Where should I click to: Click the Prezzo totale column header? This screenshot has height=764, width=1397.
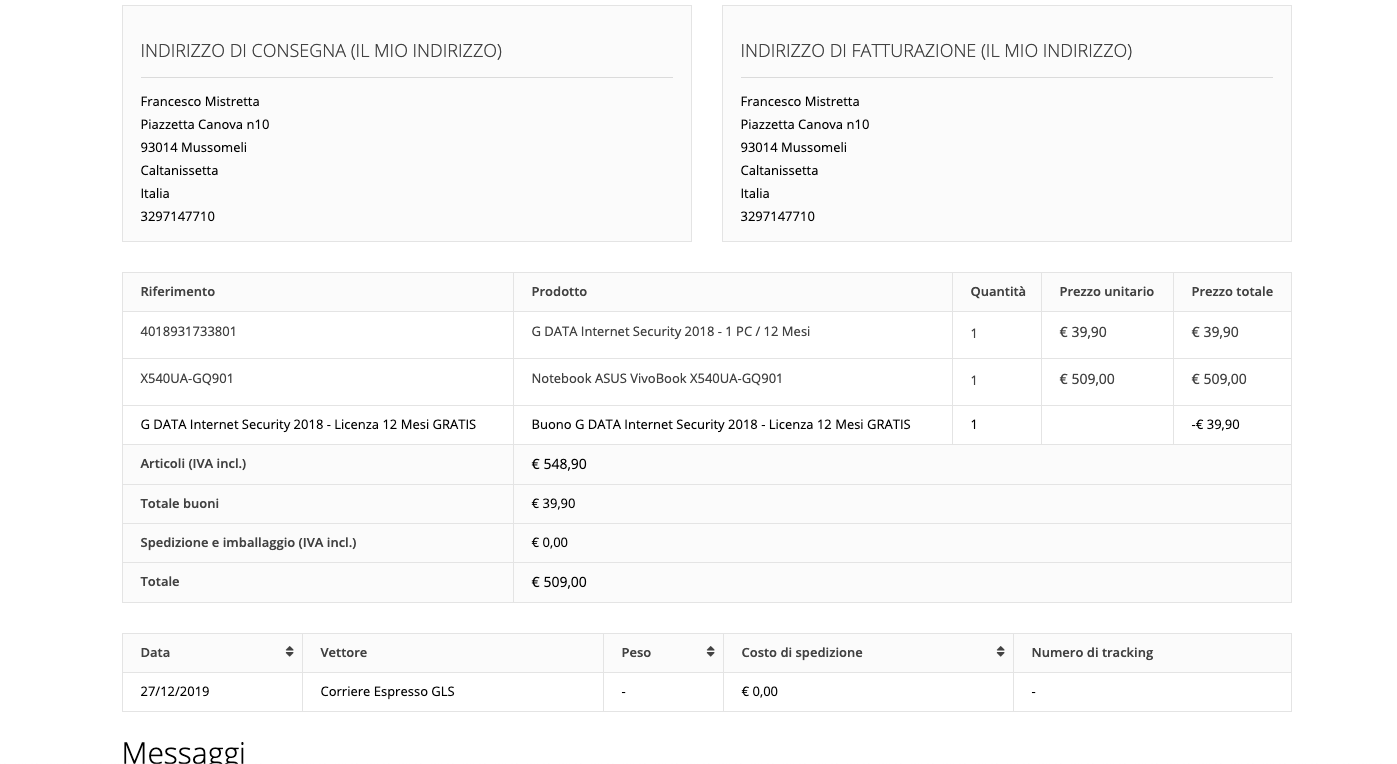[1231, 292]
